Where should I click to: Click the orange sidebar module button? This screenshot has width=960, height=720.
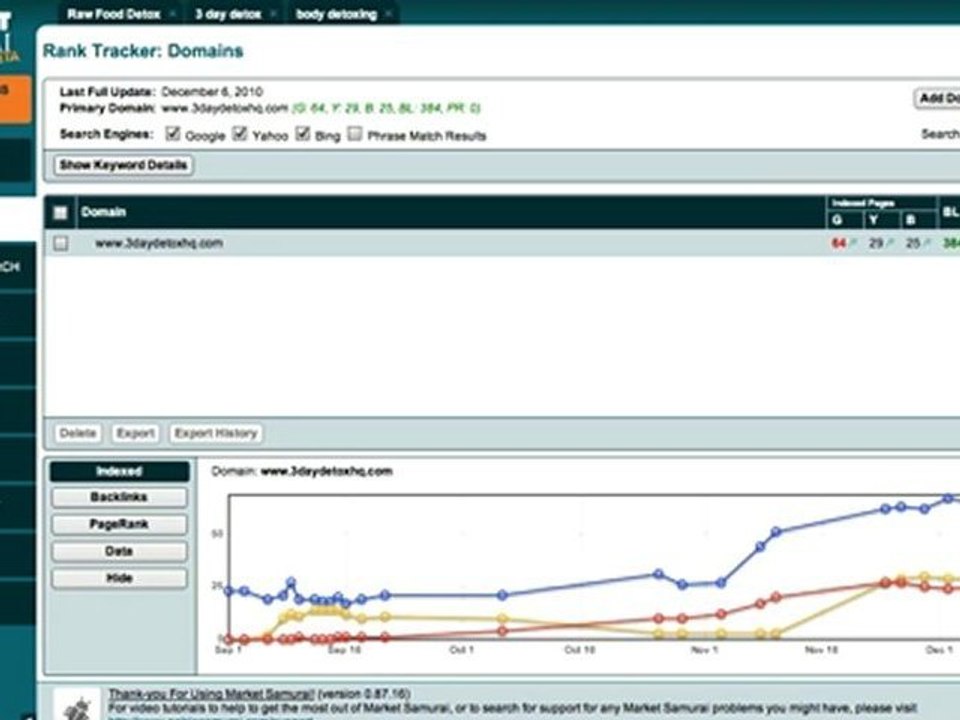pos(15,99)
